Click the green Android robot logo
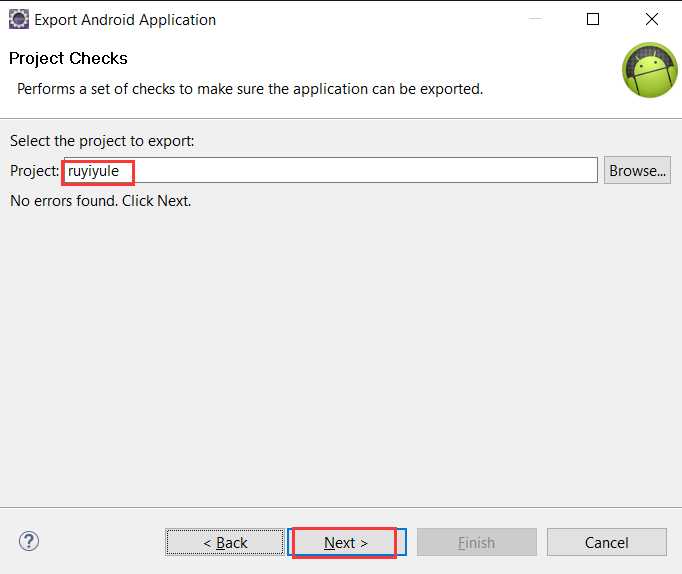Screen dimensions: 682x574 pyautogui.click(x=649, y=70)
